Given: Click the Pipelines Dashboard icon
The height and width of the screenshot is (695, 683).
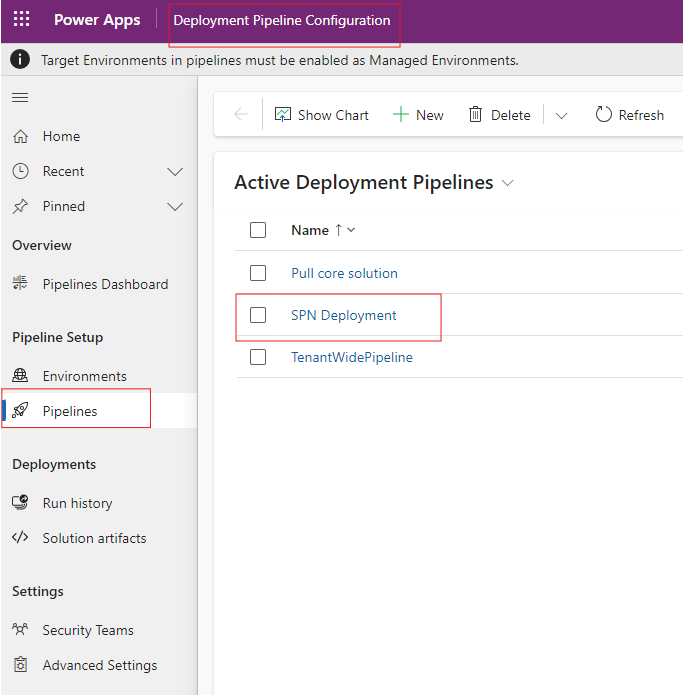Looking at the screenshot, I should pyautogui.click(x=20, y=284).
